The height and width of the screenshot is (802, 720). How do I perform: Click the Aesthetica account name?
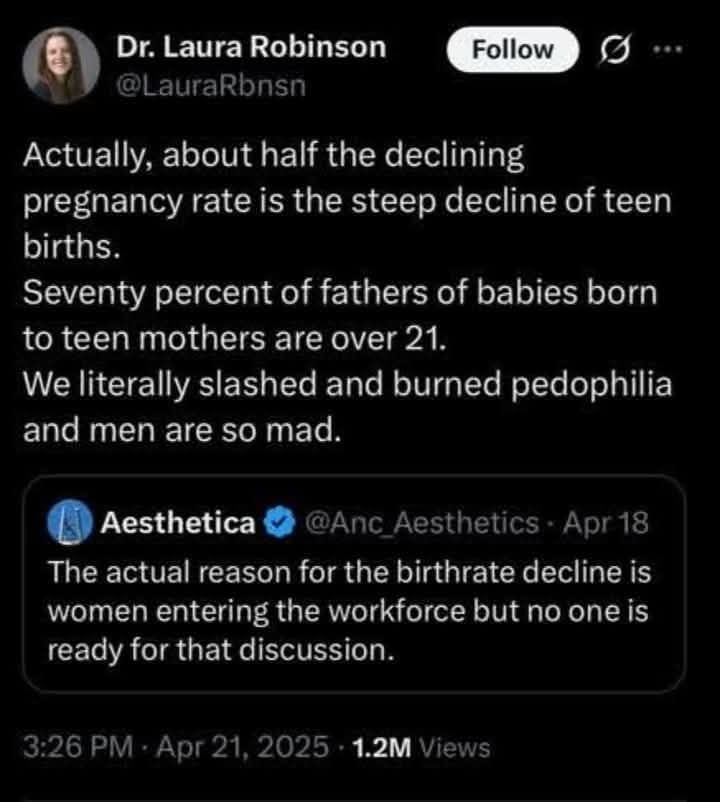pyautogui.click(x=176, y=522)
